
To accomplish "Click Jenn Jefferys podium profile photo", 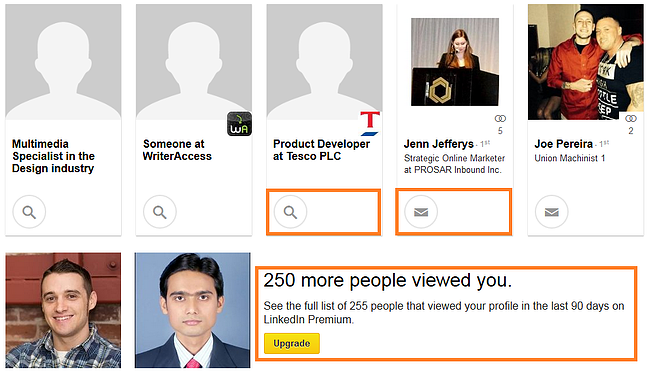I will pyautogui.click(x=455, y=62).
